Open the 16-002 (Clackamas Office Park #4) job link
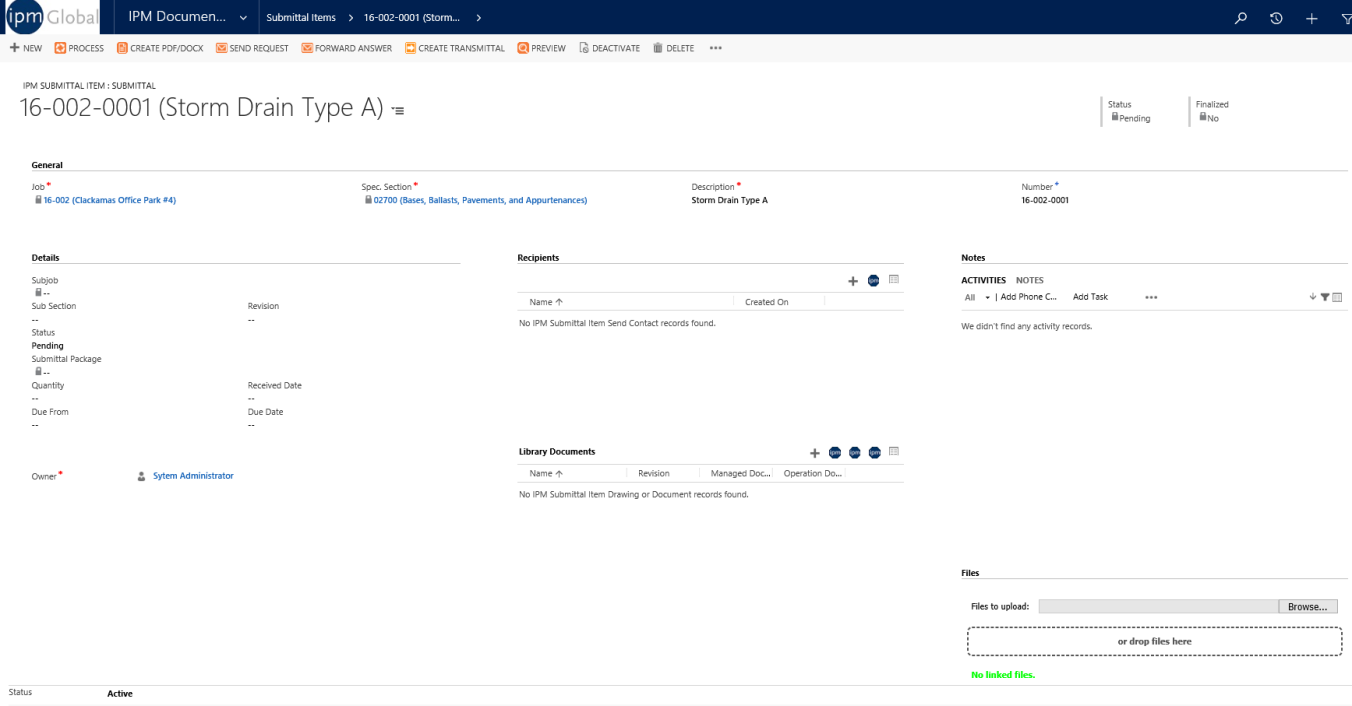The height and width of the screenshot is (706, 1352). point(110,200)
